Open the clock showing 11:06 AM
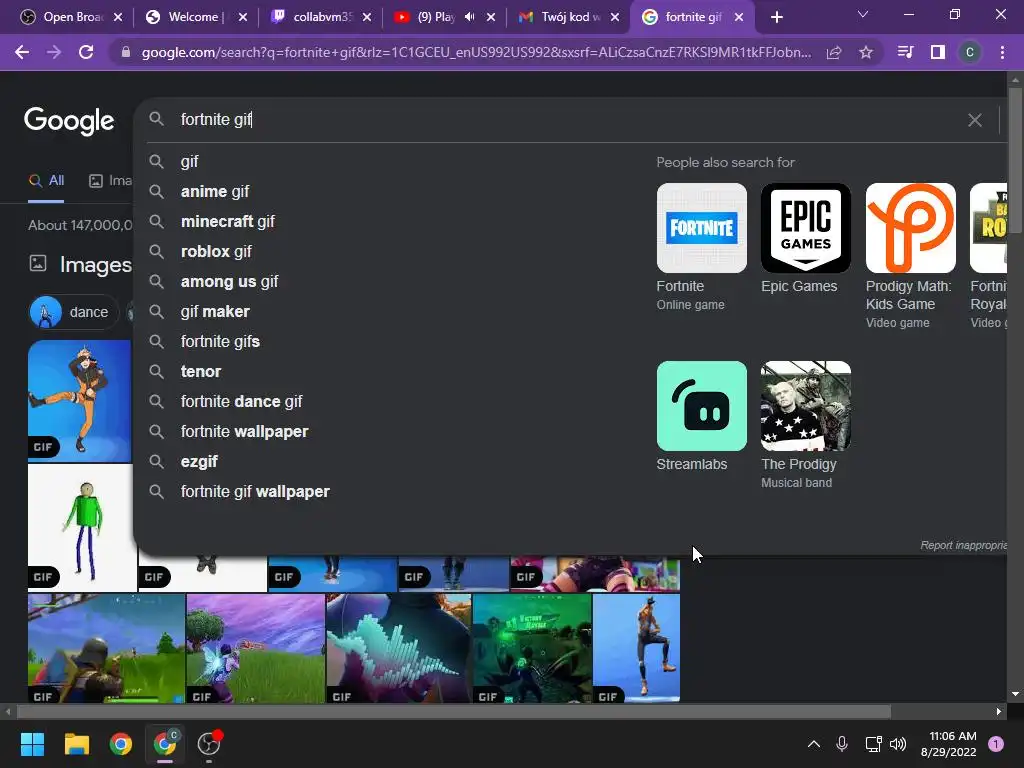This screenshot has height=768, width=1024. 948,744
